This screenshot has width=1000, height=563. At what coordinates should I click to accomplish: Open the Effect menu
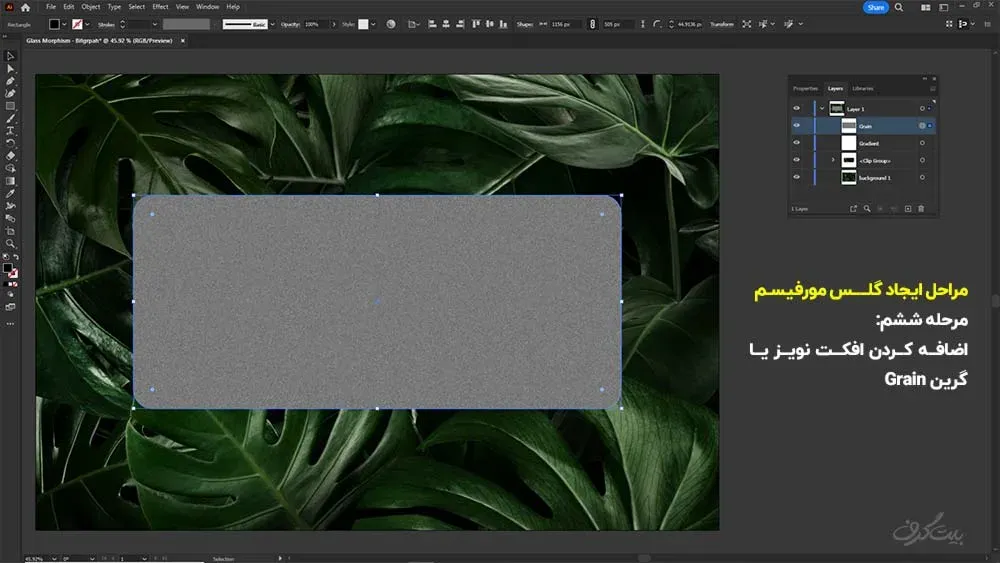(x=160, y=7)
